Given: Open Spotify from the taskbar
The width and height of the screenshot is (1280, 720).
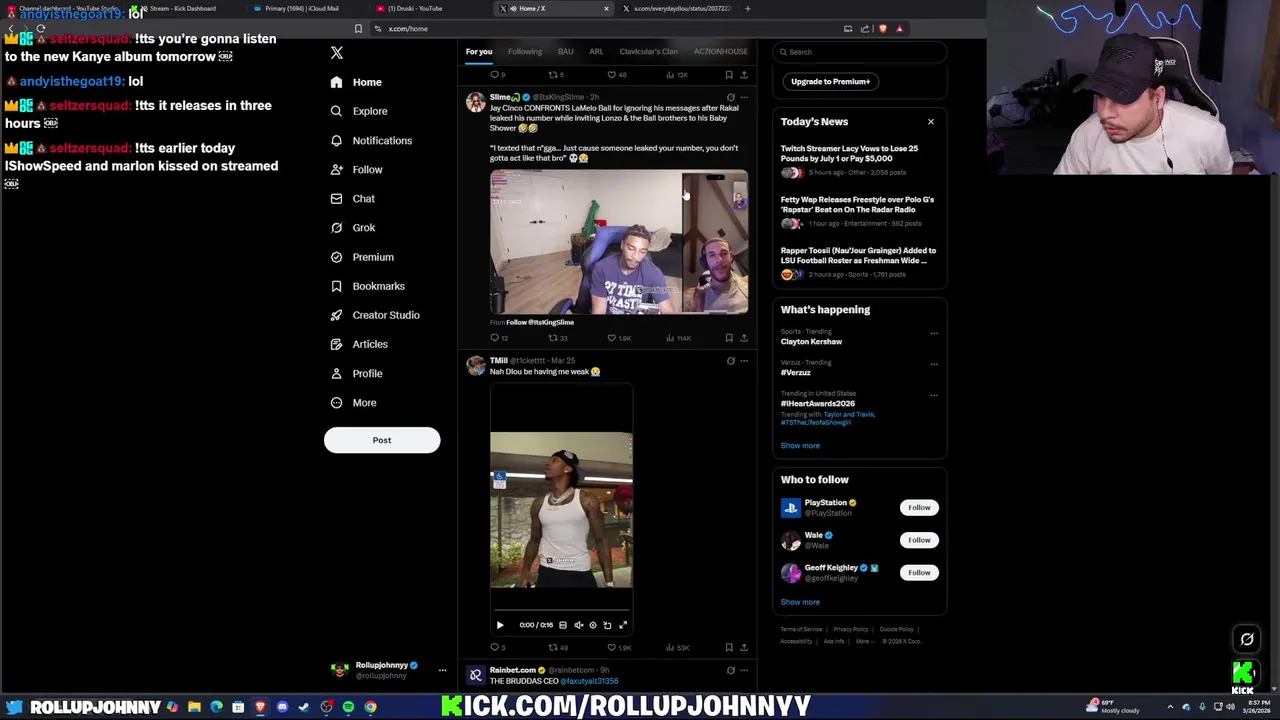Looking at the screenshot, I should point(348,707).
